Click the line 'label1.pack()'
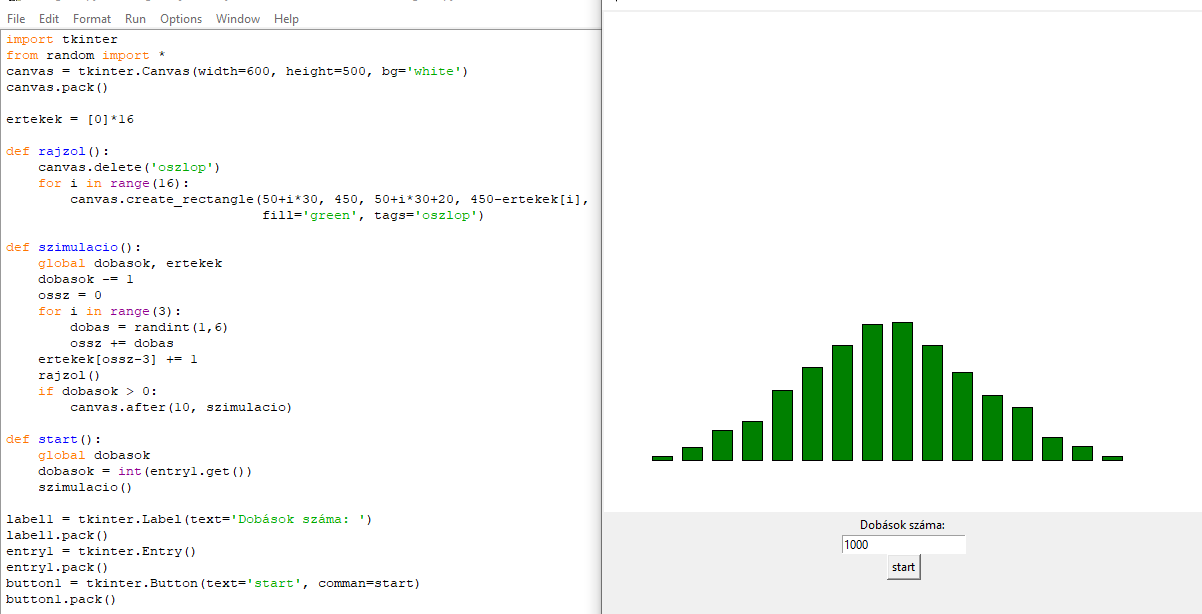 (58, 535)
